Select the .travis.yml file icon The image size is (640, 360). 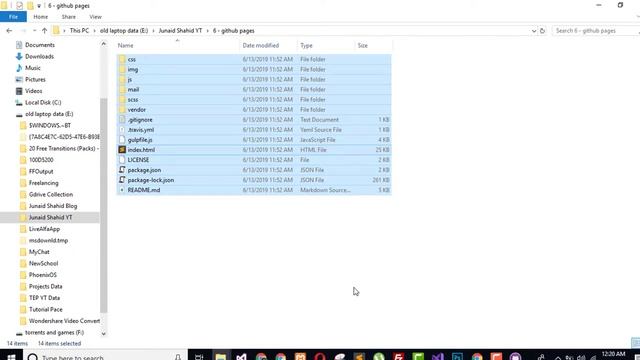[x=122, y=129]
